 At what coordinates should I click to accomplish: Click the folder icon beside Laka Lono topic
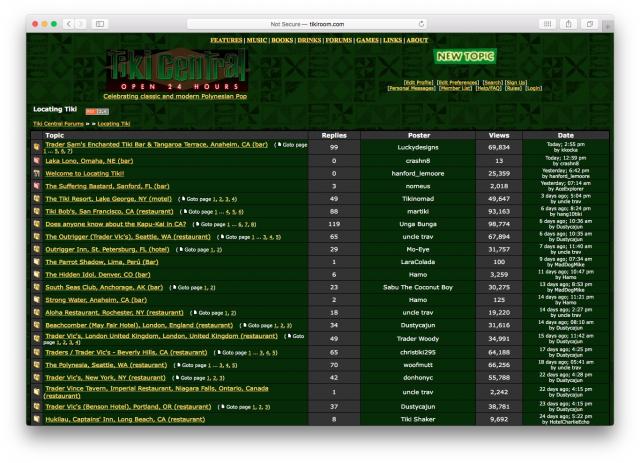point(36,160)
